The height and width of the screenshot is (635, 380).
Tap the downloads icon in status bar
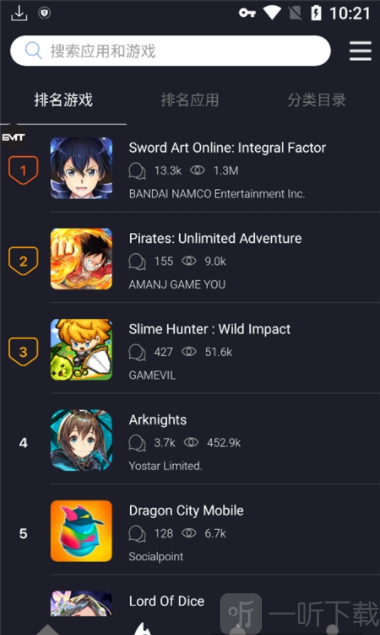point(19,13)
